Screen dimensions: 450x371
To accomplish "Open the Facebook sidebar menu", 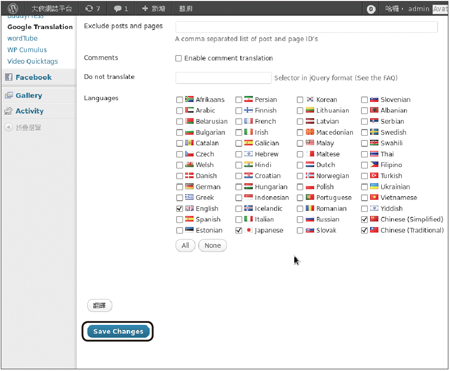I will coord(33,77).
